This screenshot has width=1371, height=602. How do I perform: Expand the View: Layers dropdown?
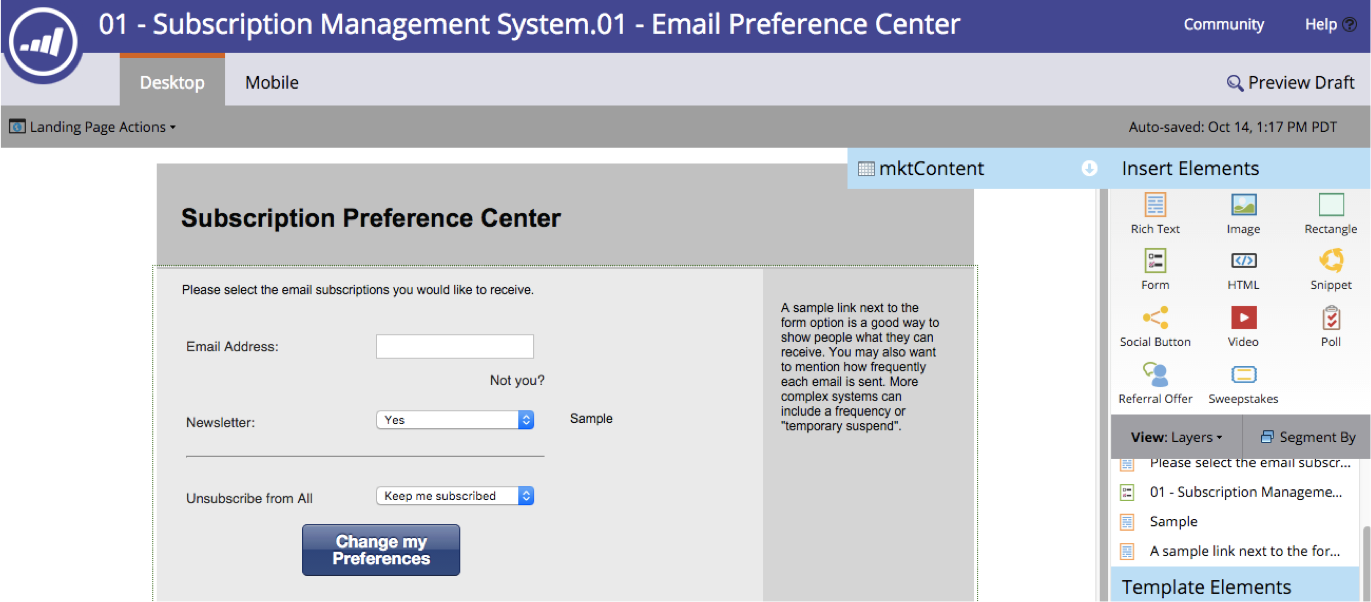(1176, 437)
